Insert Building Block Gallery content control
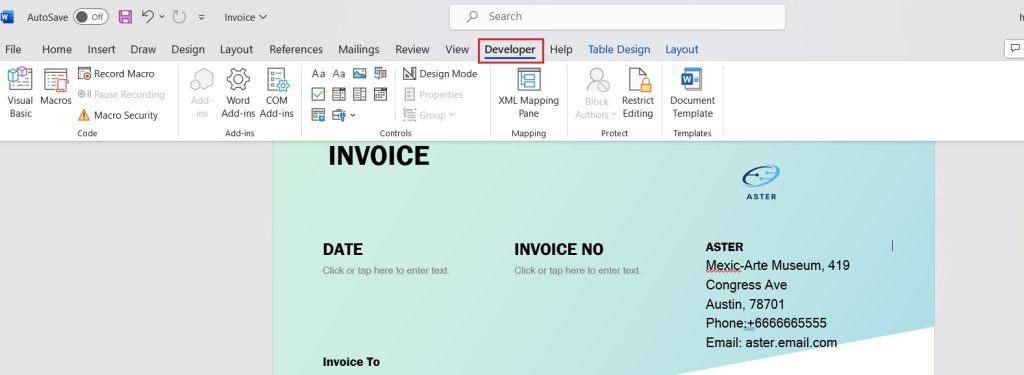Screen dimensions: 1024x375 [x=380, y=74]
